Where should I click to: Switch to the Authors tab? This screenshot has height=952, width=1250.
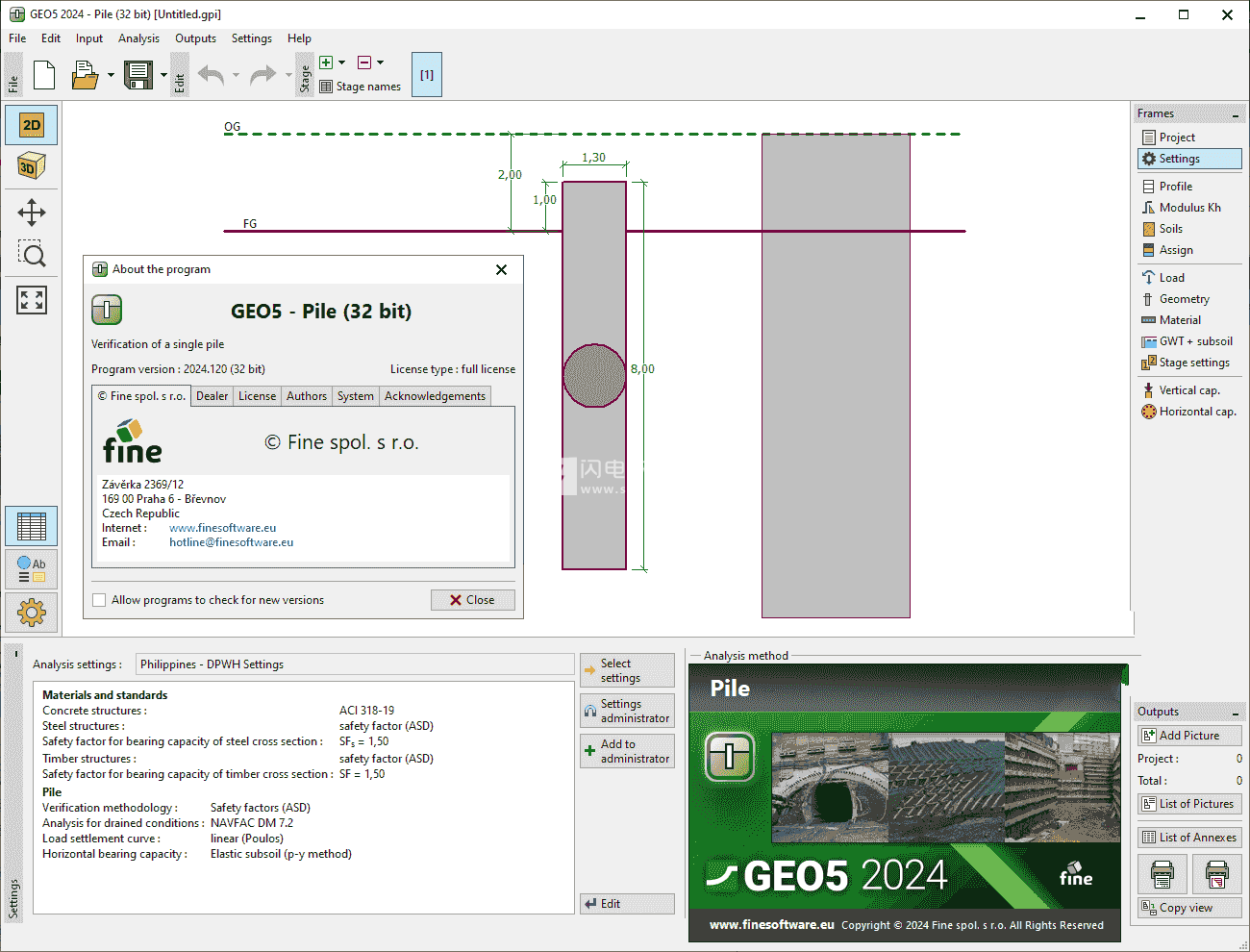(x=307, y=396)
